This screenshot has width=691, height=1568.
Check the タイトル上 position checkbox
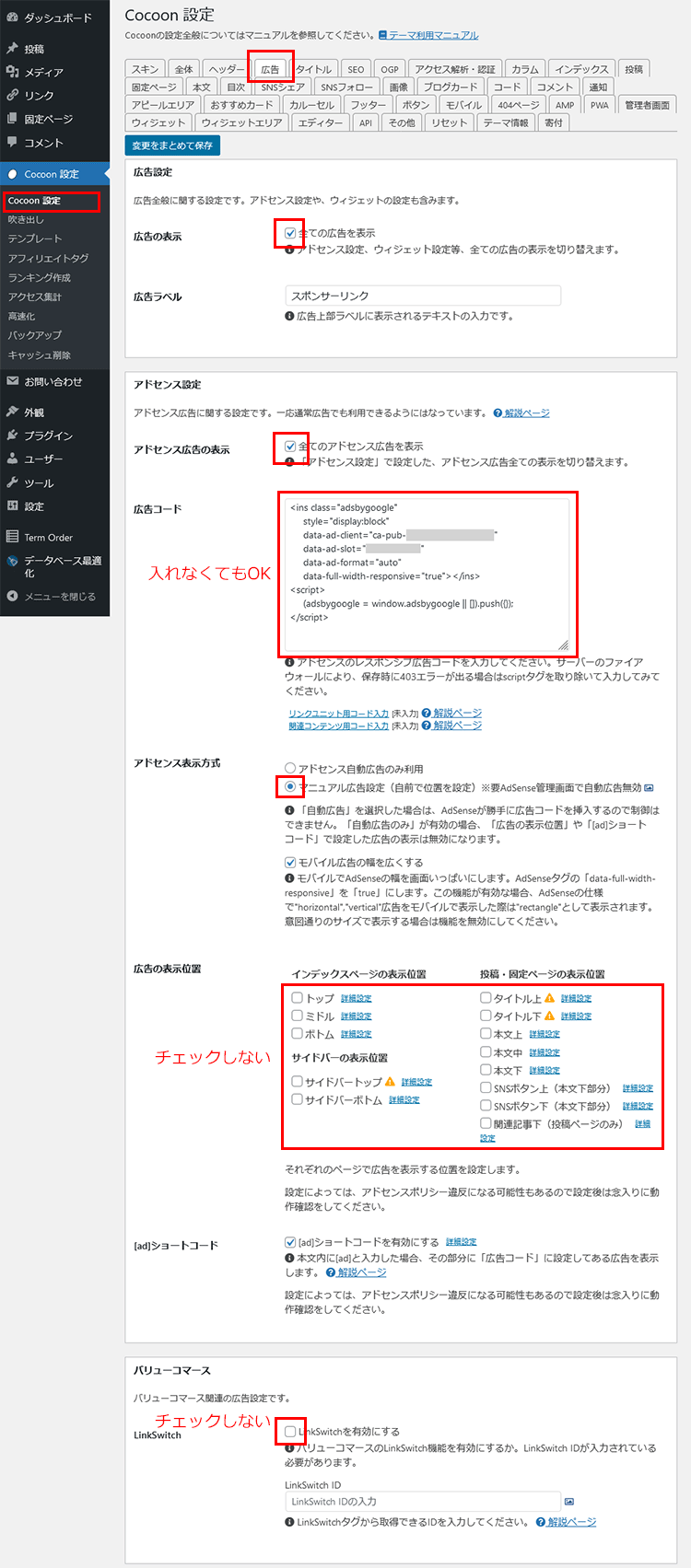point(486,997)
